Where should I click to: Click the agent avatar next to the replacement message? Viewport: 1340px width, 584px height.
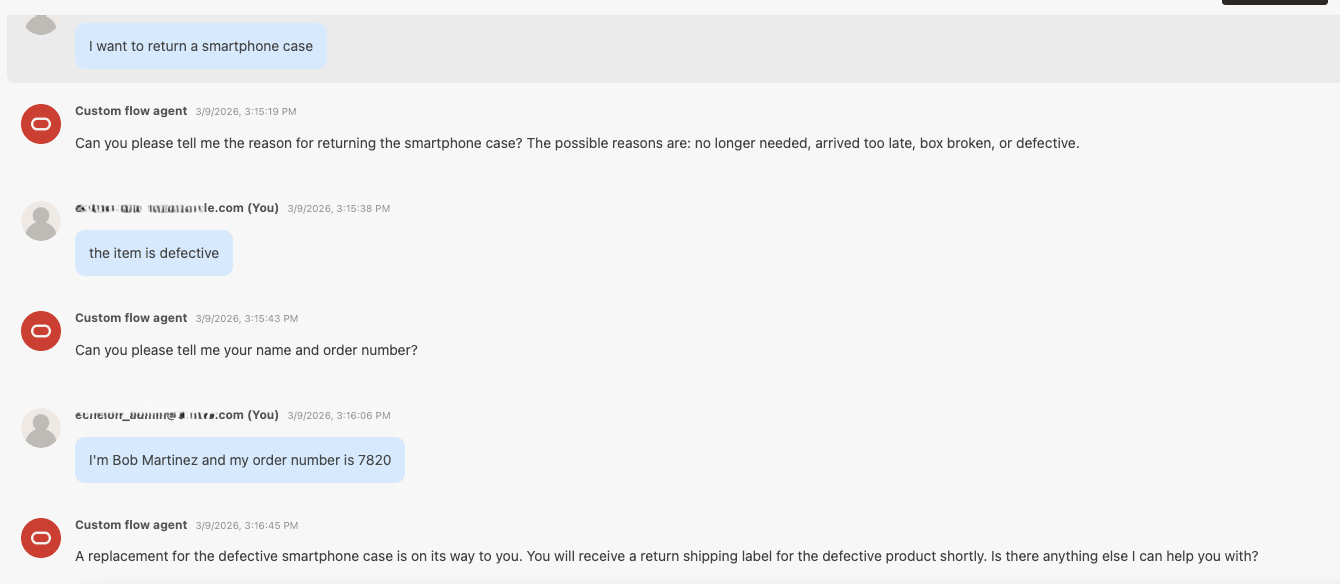click(x=40, y=538)
